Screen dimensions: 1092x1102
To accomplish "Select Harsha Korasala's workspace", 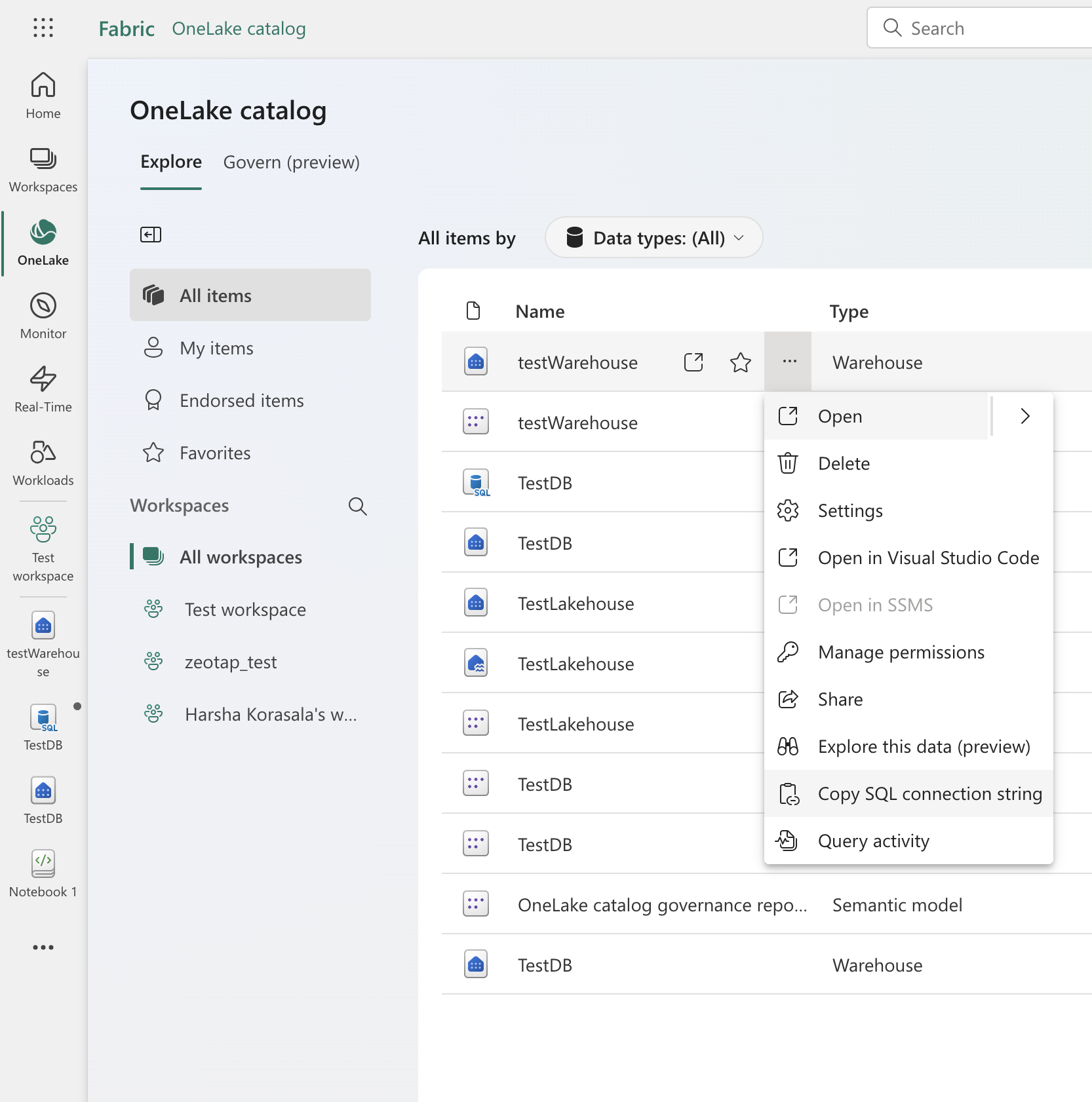I will click(250, 714).
